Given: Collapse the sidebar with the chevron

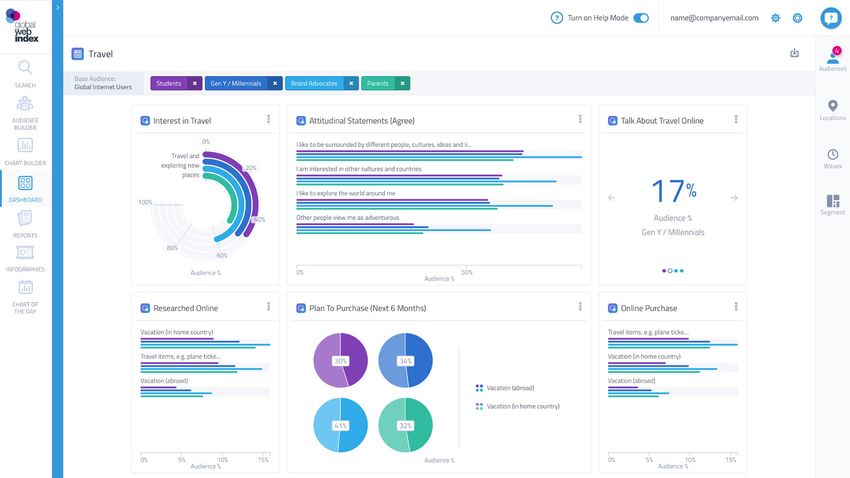Looking at the screenshot, I should pos(58,7).
